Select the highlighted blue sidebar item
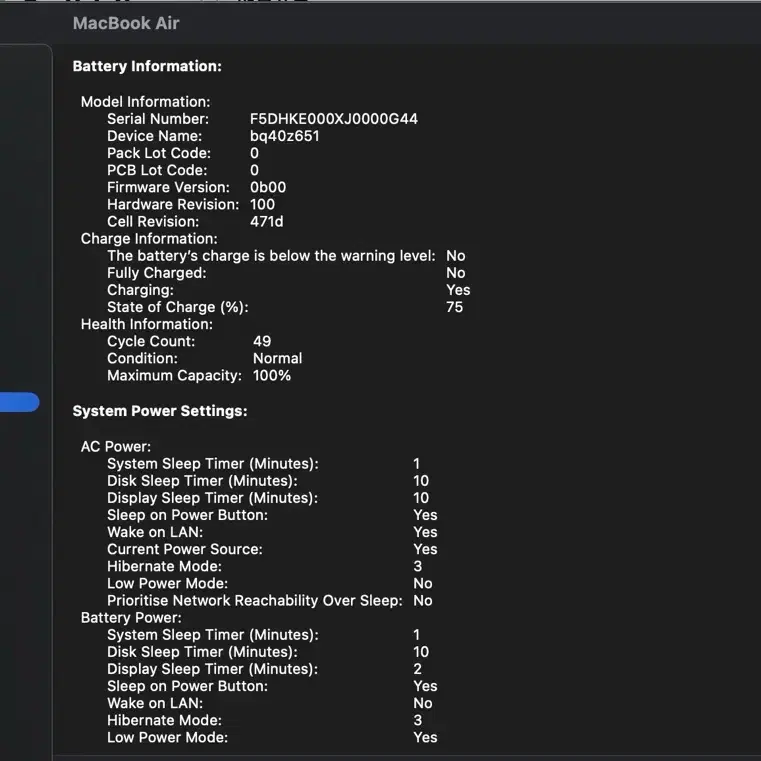The image size is (761, 761). (19, 402)
